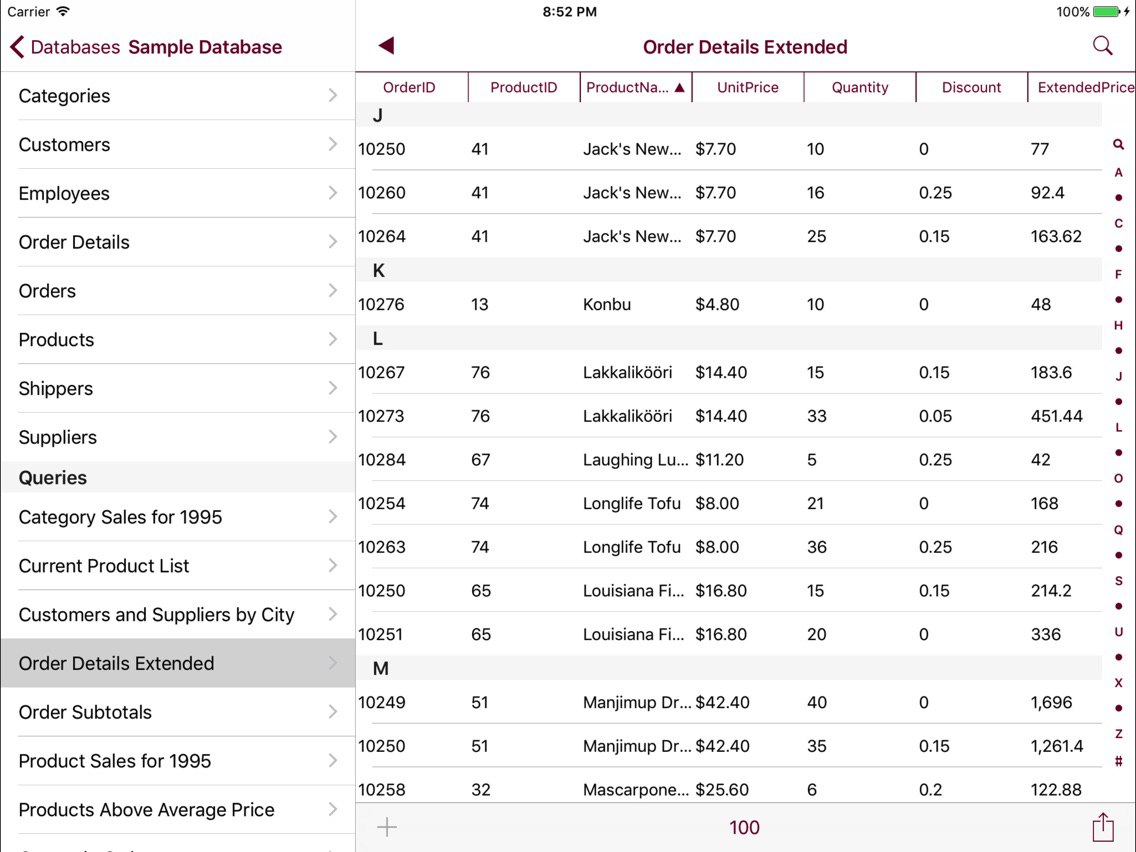This screenshot has height=852, width=1136.
Task: Open the Suppliers table chevron
Action: coord(333,437)
